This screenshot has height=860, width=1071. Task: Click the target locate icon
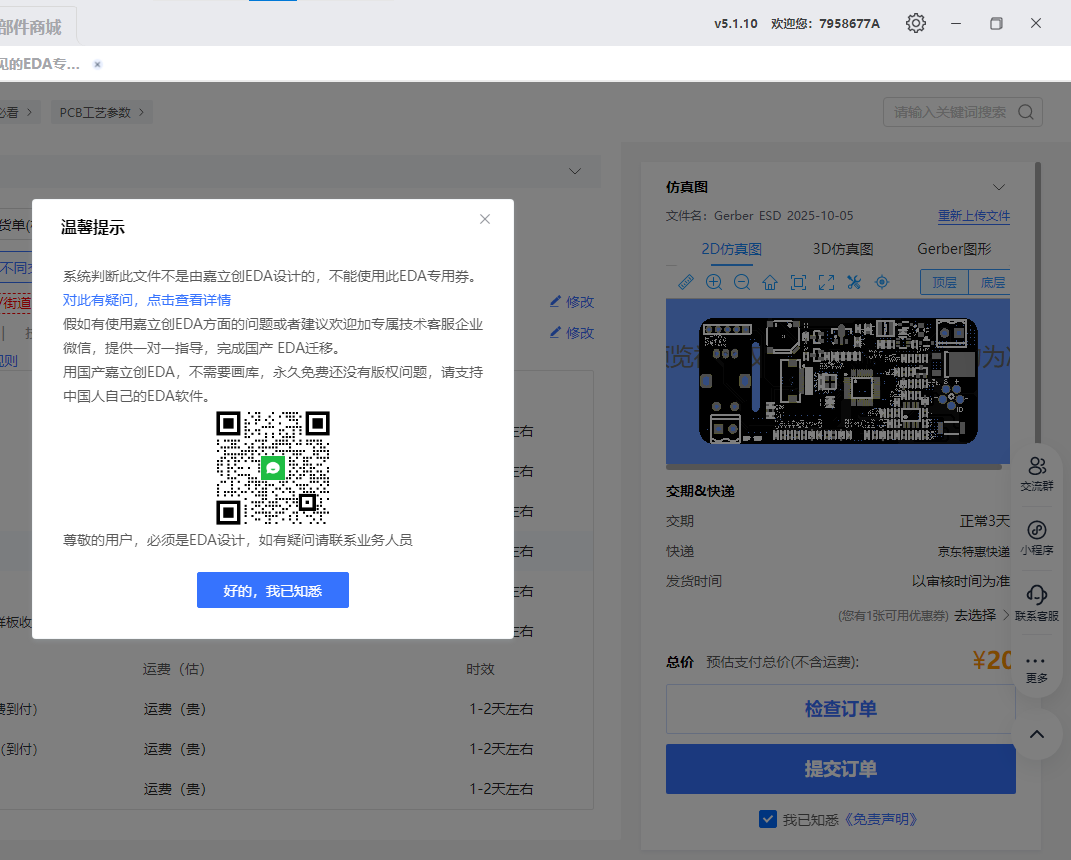tap(882, 282)
